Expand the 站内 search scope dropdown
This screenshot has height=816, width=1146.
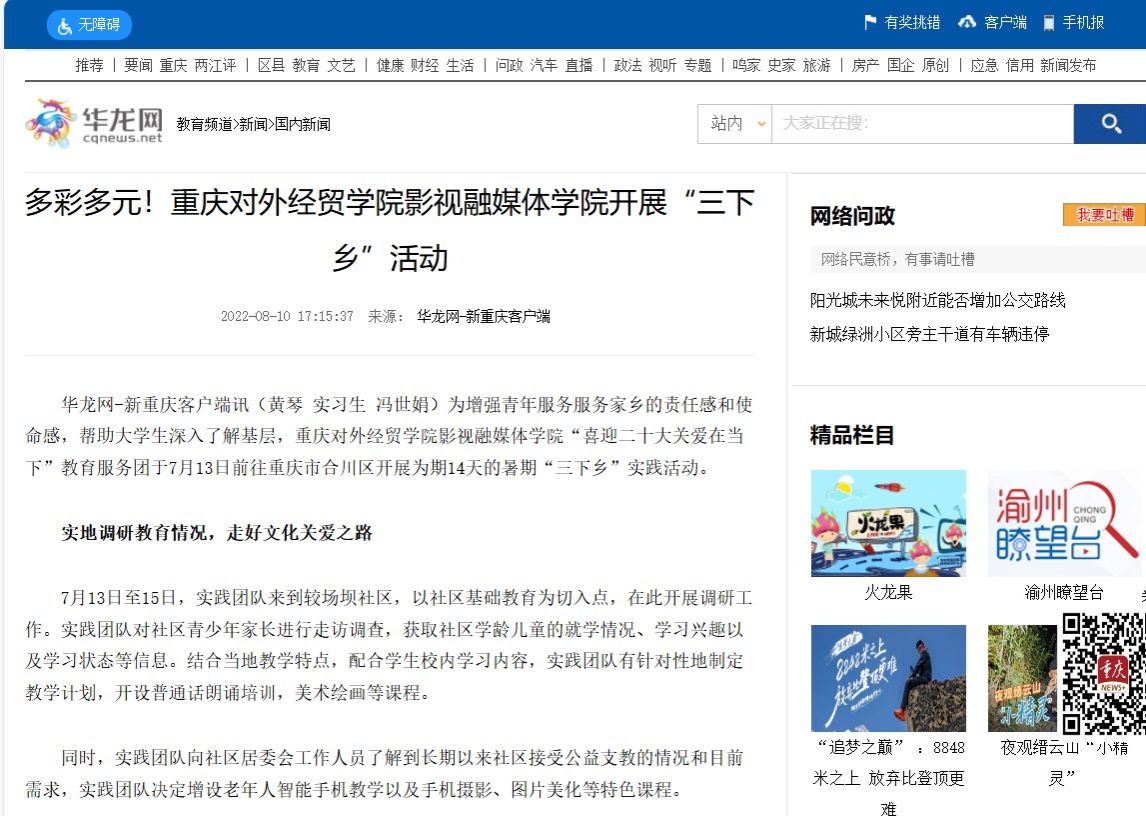pyautogui.click(x=735, y=123)
